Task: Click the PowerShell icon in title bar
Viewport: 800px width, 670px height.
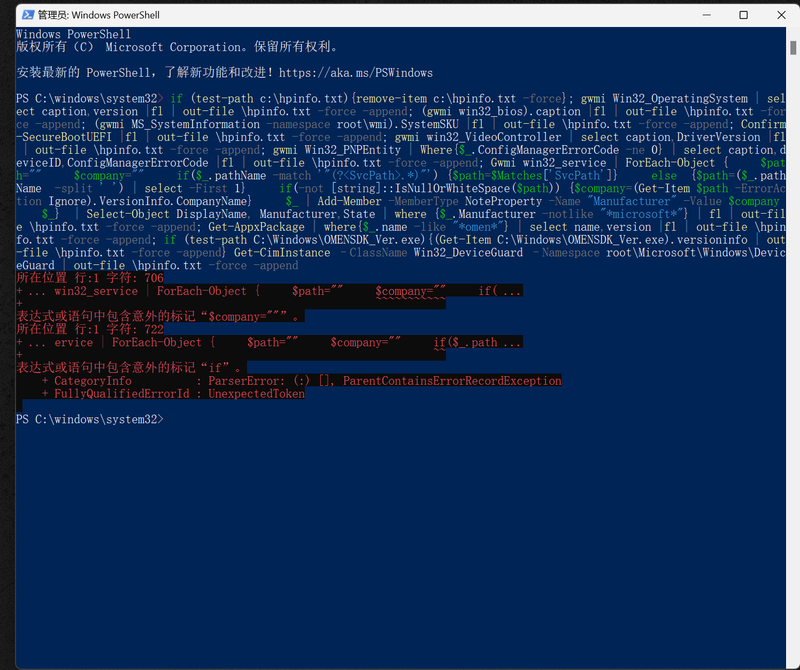Action: [x=24, y=15]
